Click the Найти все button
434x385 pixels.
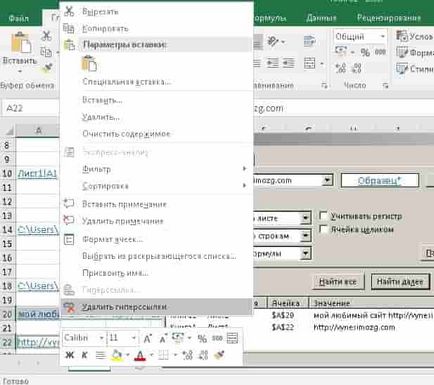[x=338, y=282]
